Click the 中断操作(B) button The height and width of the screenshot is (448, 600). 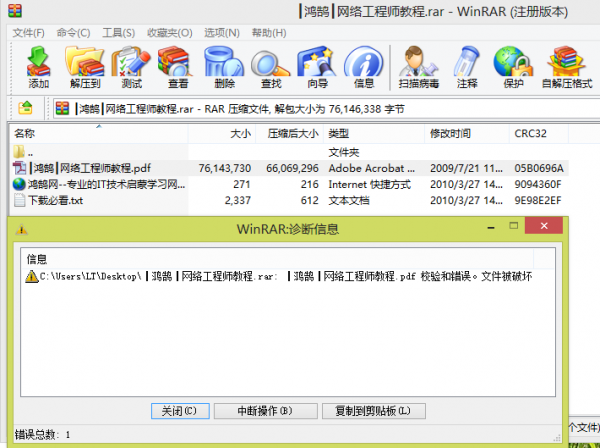[x=266, y=411]
